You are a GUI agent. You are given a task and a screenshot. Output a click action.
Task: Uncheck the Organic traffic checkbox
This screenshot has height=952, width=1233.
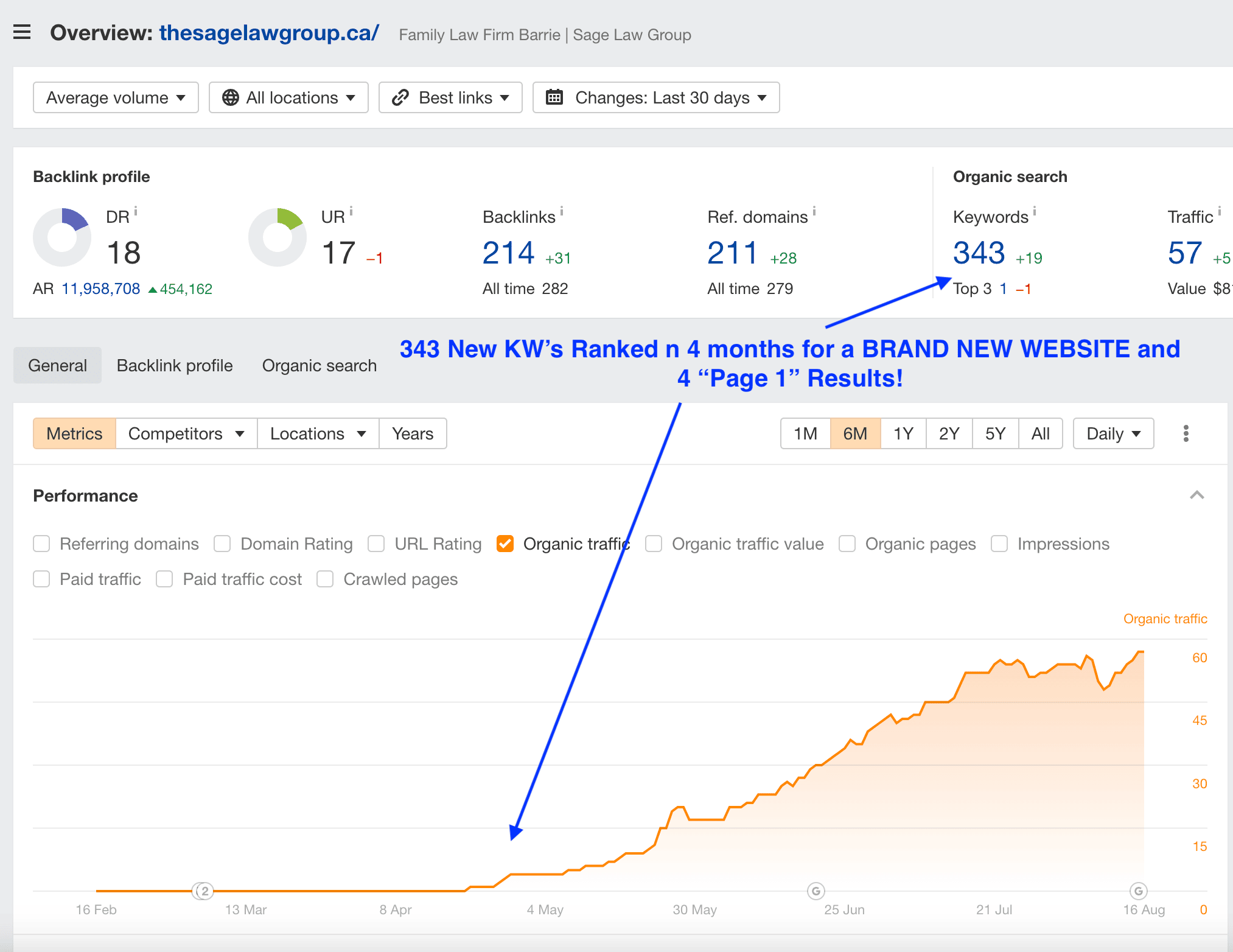coord(505,544)
